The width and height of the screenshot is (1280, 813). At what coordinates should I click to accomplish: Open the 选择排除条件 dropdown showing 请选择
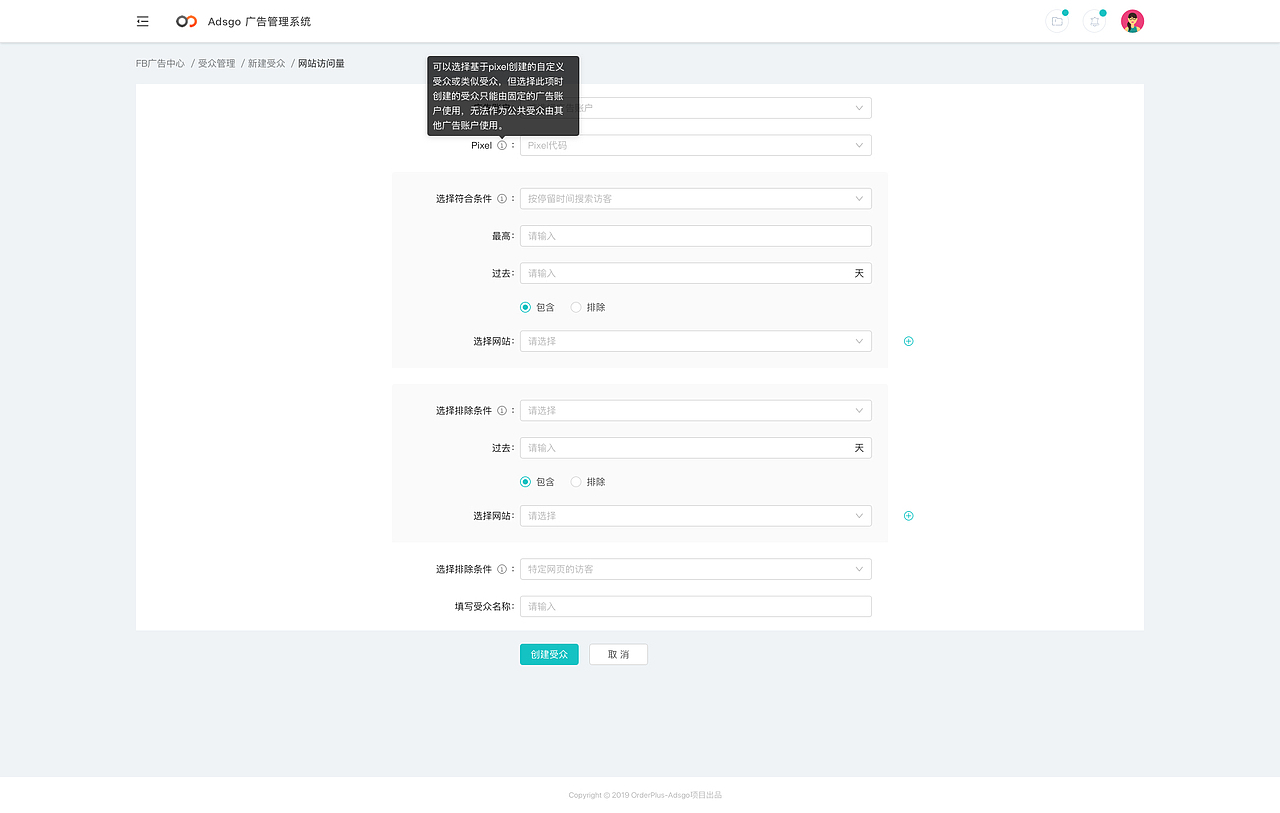[x=696, y=410]
